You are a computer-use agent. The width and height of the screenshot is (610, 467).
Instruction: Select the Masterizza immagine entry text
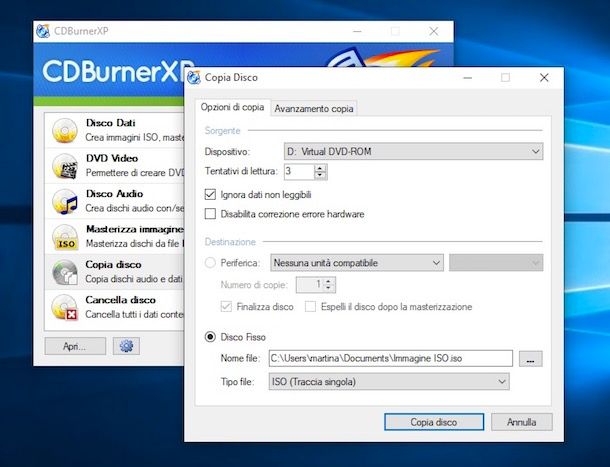pos(135,229)
